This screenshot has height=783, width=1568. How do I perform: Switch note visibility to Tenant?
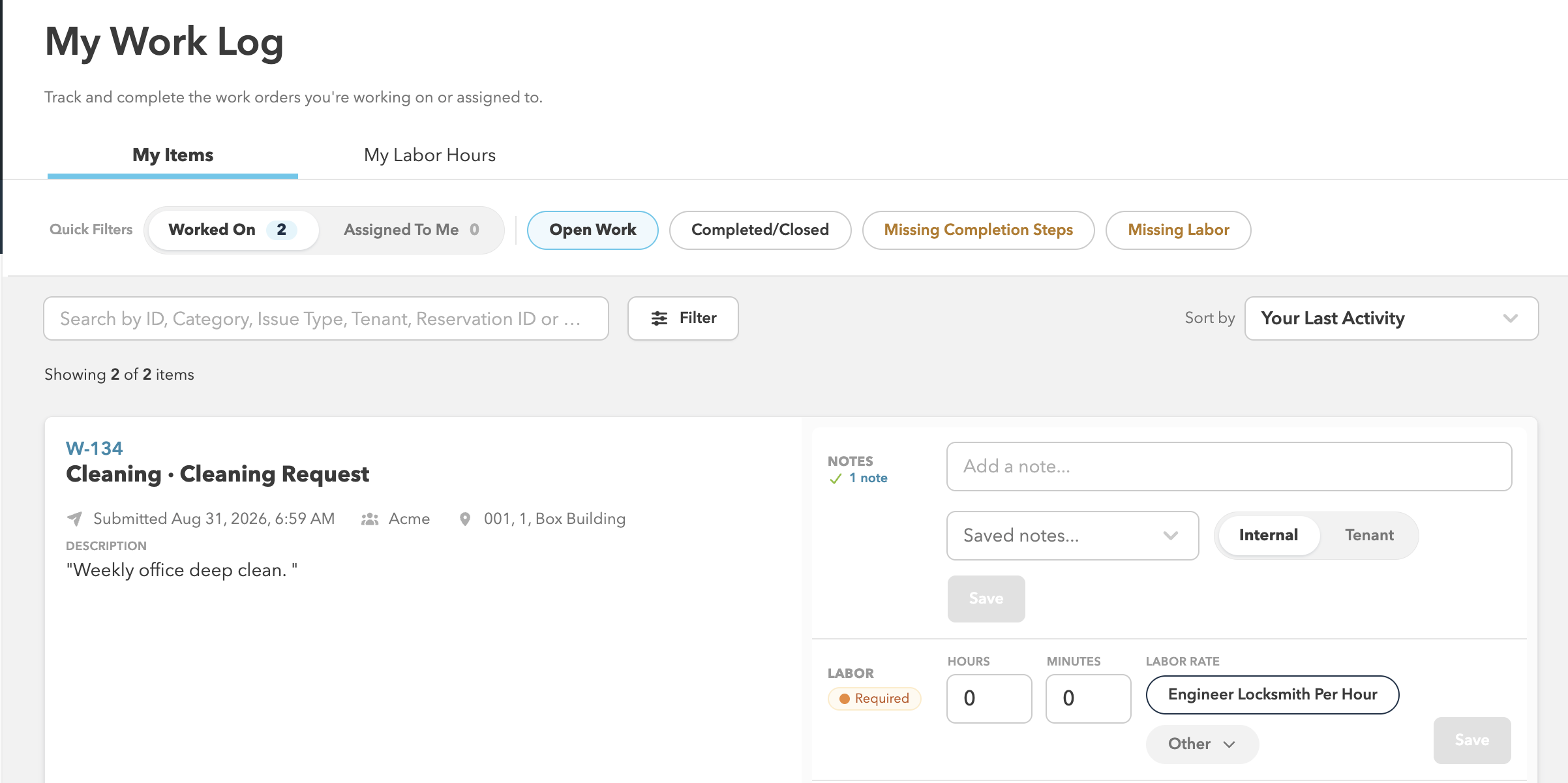(x=1369, y=535)
